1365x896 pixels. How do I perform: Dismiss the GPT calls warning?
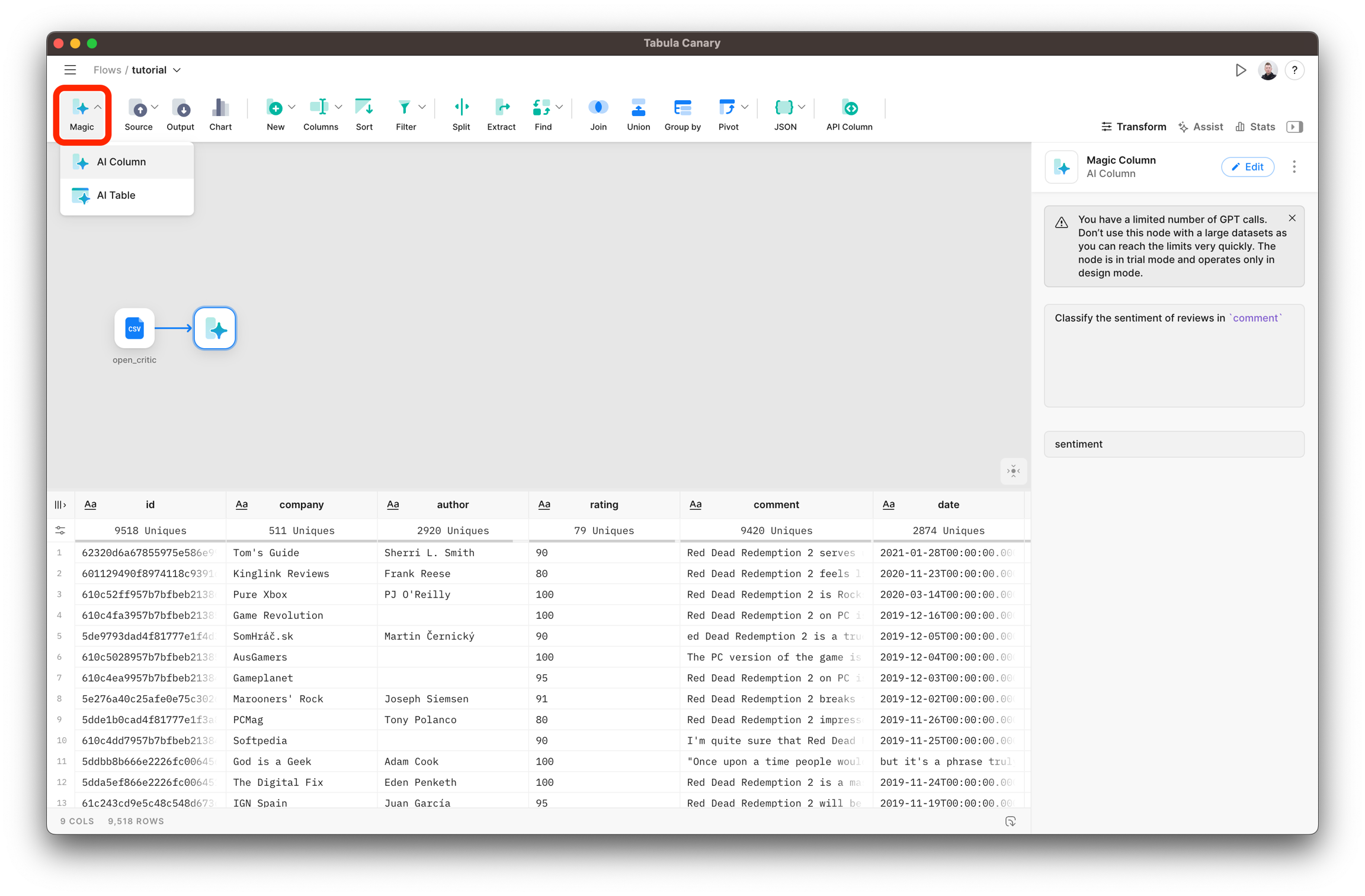[x=1292, y=218]
